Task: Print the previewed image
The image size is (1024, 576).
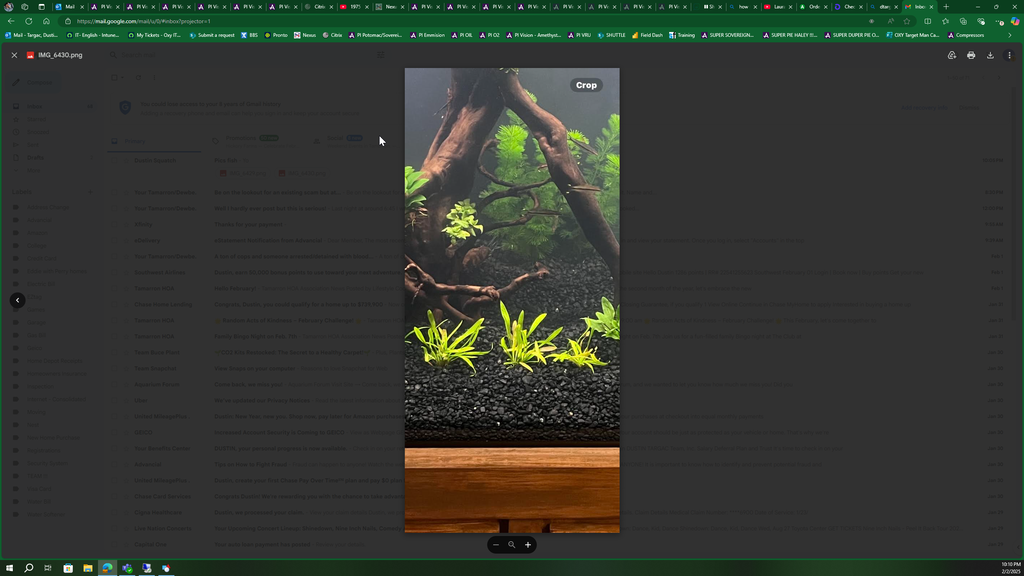Action: tap(971, 56)
